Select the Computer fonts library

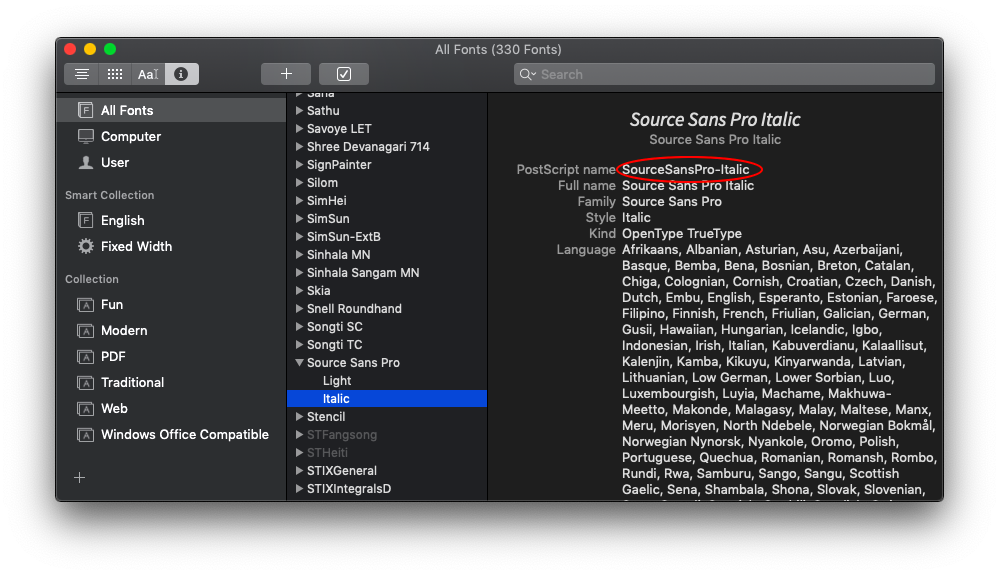130,136
